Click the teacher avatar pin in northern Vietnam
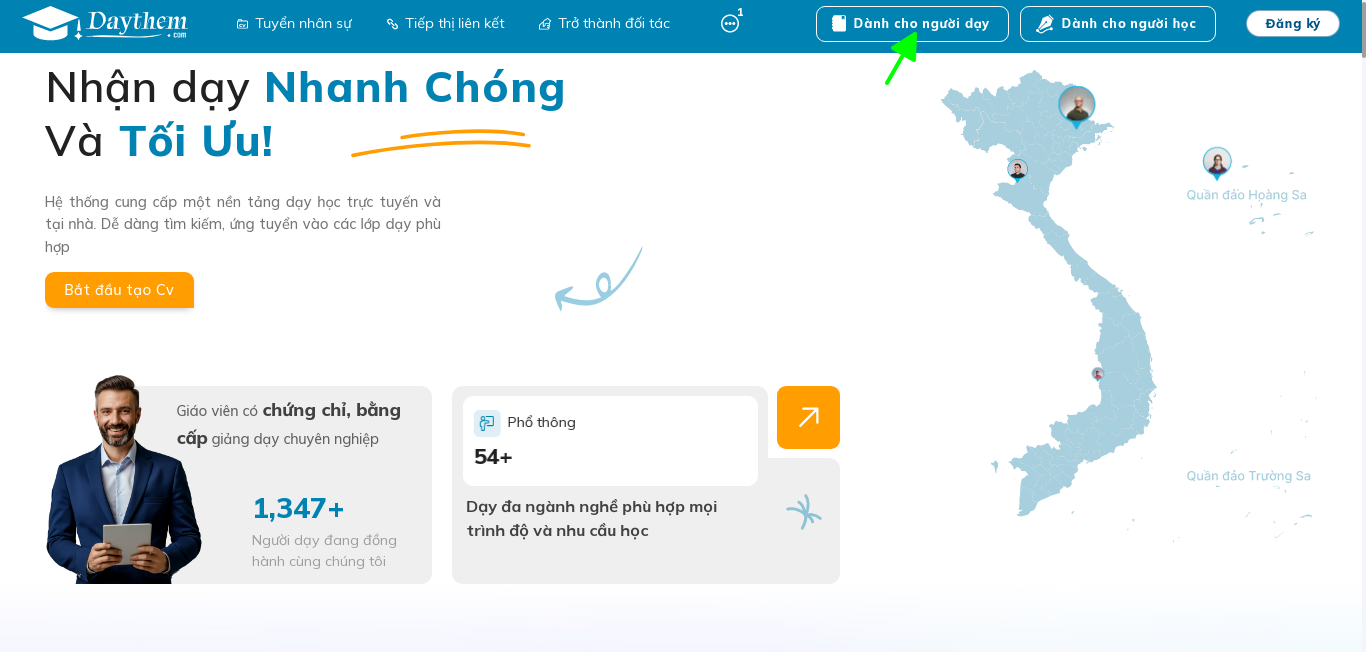The image size is (1366, 652). 1077,107
